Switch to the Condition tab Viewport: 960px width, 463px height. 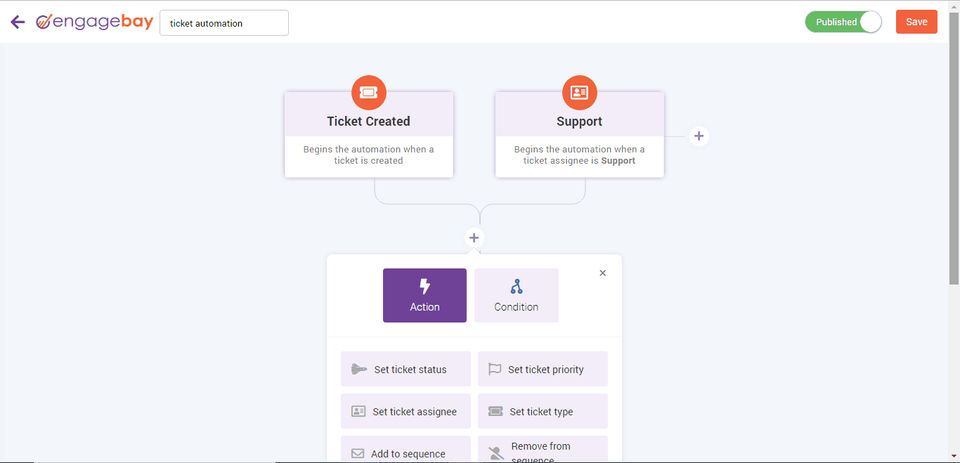coord(516,295)
